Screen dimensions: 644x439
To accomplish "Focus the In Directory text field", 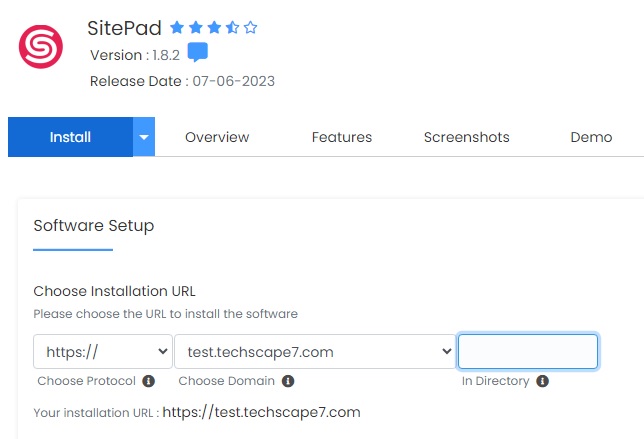I will tap(528, 352).
